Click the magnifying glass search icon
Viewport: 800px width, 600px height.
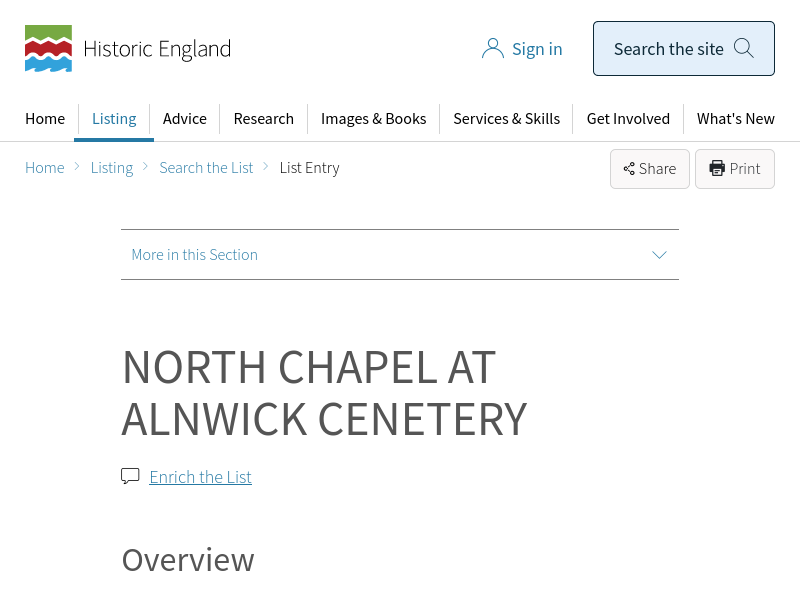[743, 48]
